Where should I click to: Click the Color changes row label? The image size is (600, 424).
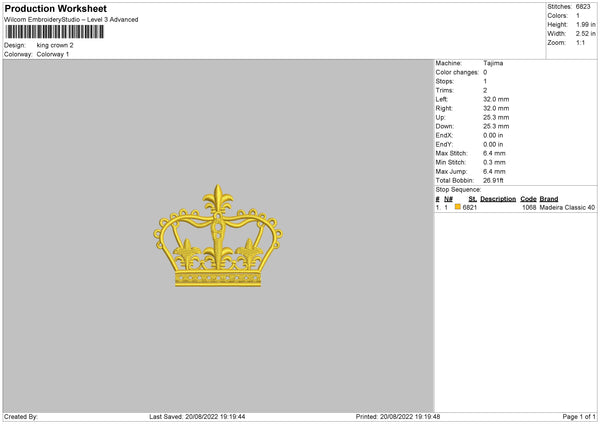point(457,72)
